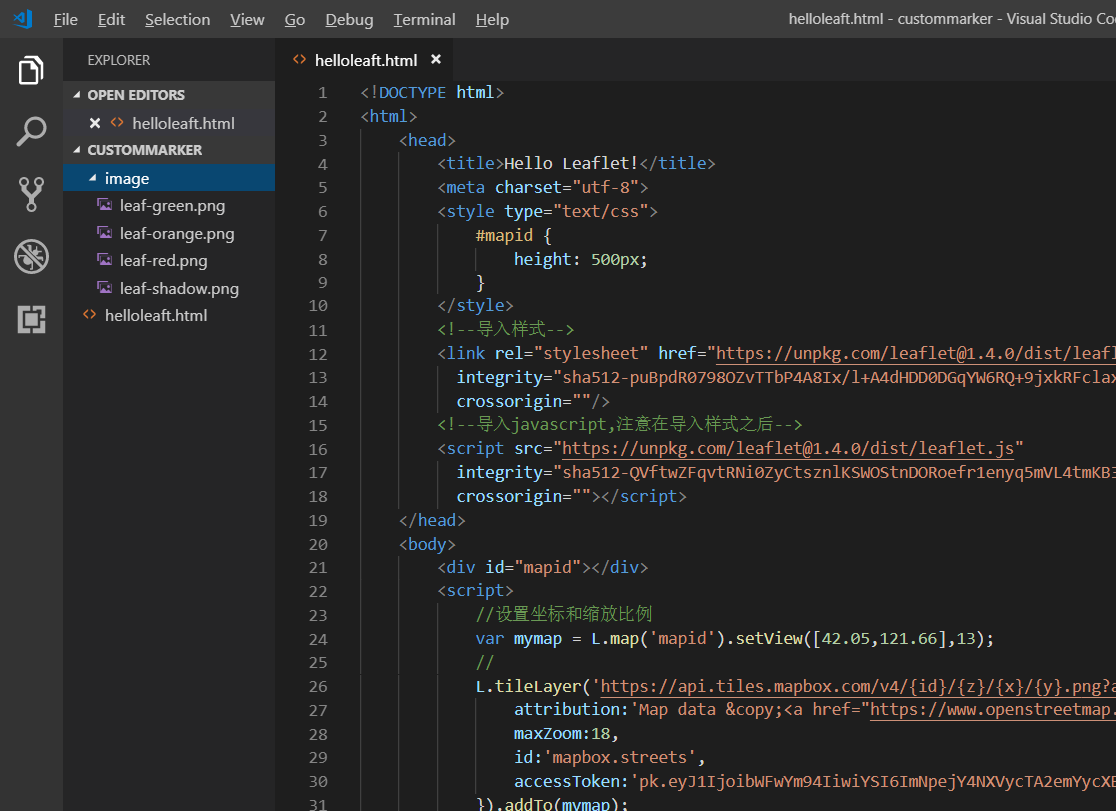Click the <body> tag on line 20

427,544
